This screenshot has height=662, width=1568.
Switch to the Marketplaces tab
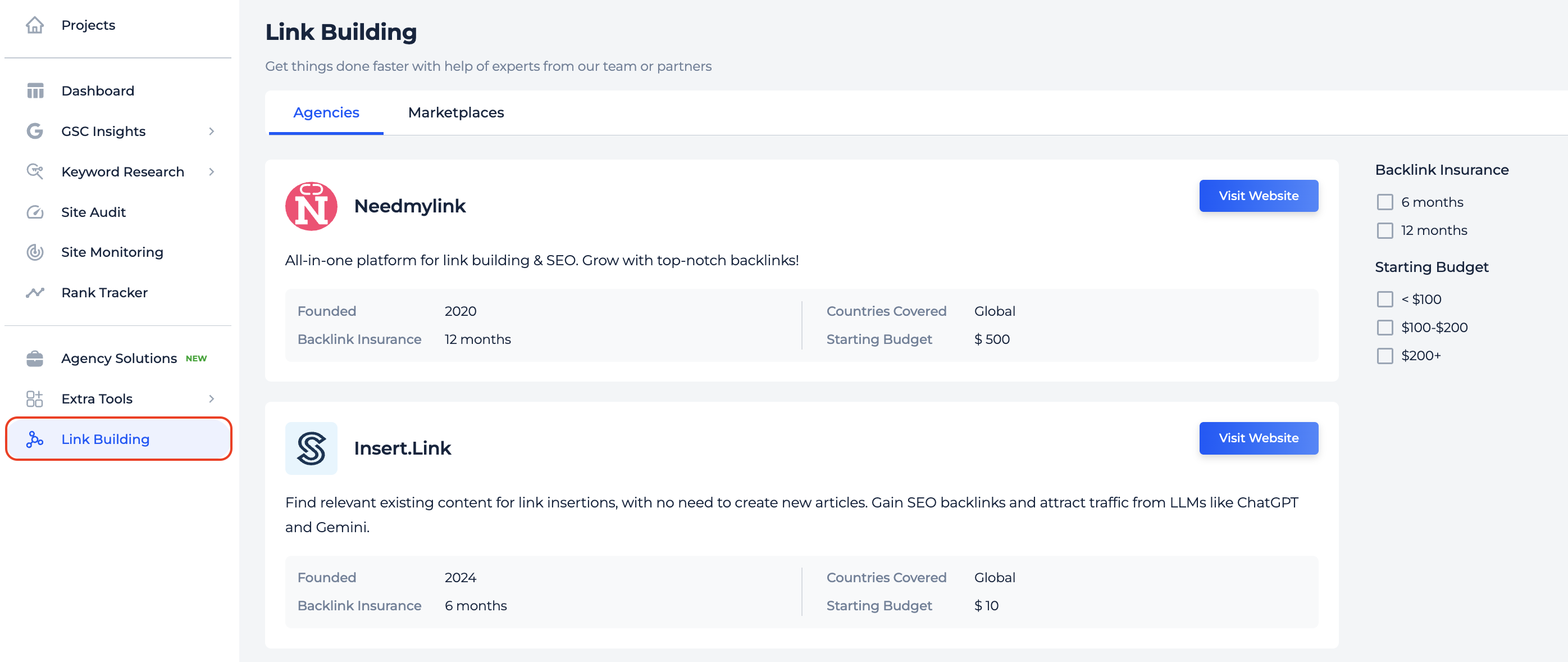coord(456,112)
